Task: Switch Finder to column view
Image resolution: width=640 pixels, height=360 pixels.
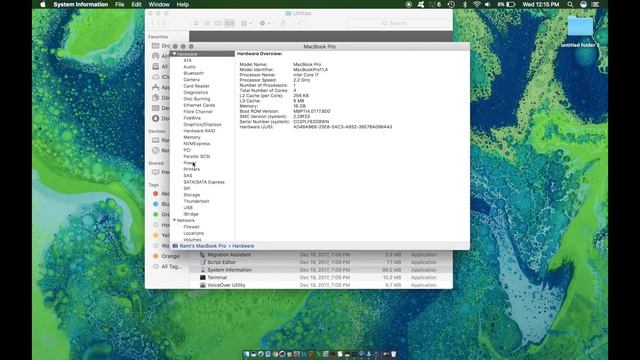Action: (218, 24)
